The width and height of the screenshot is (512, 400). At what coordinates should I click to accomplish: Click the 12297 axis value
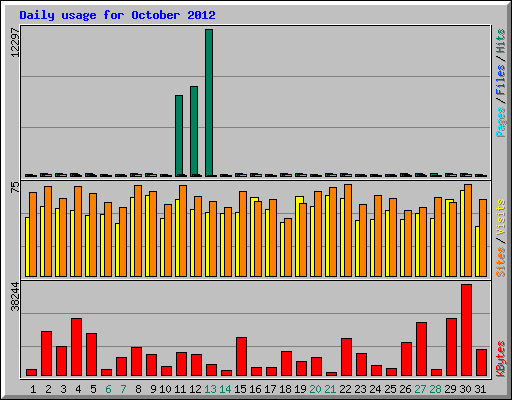[15, 42]
